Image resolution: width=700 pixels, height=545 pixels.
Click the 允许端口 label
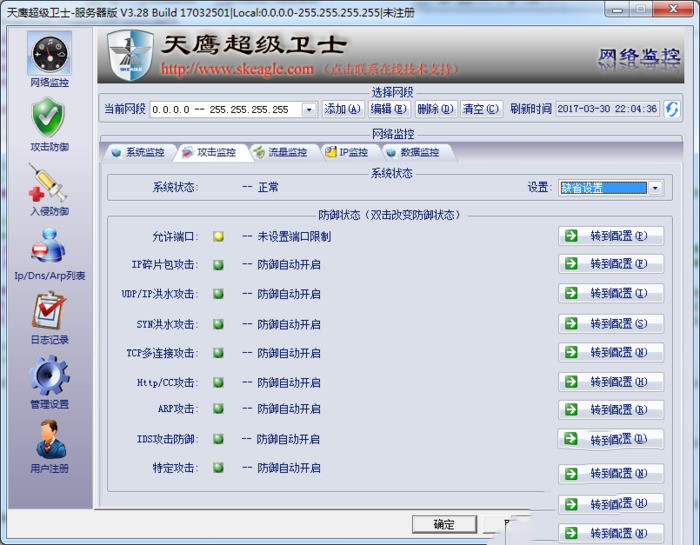[175, 237]
